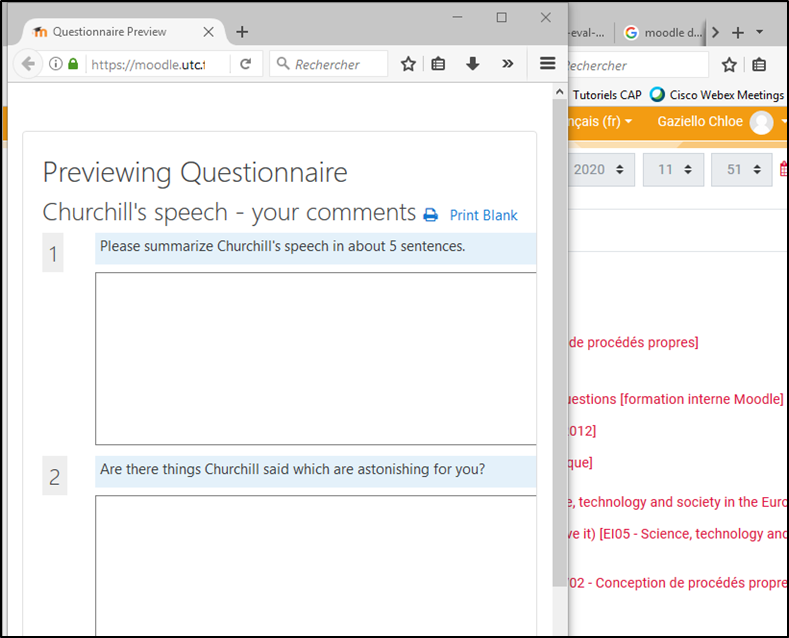Open the site information icon beside the URL
Viewport: 789px width, 638px height.
[x=56, y=64]
